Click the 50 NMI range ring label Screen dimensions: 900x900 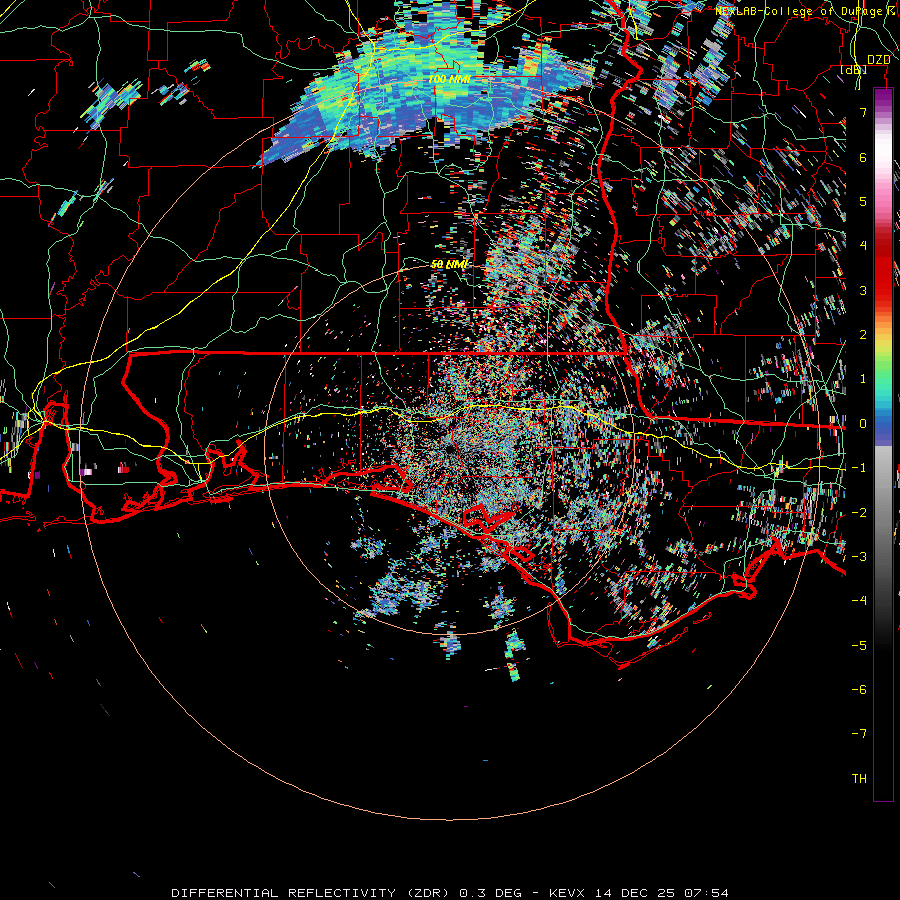(x=449, y=264)
